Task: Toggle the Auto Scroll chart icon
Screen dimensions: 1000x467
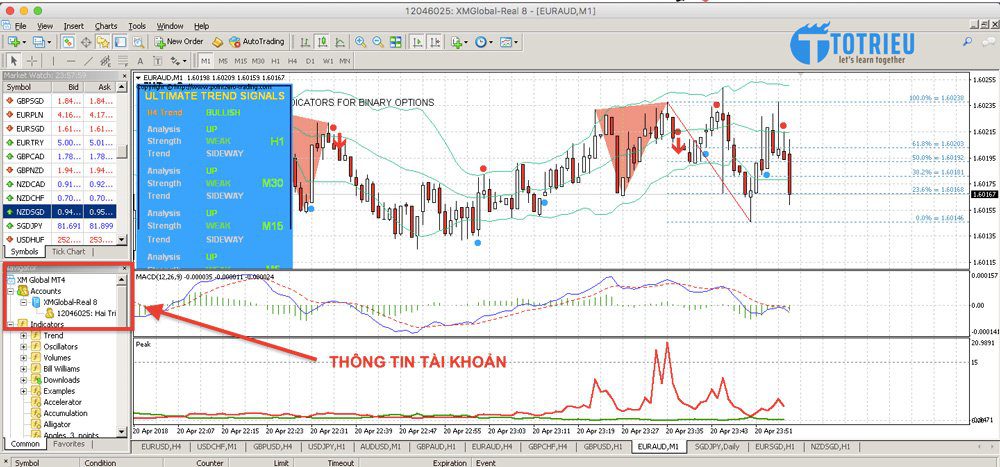Action: coord(418,42)
